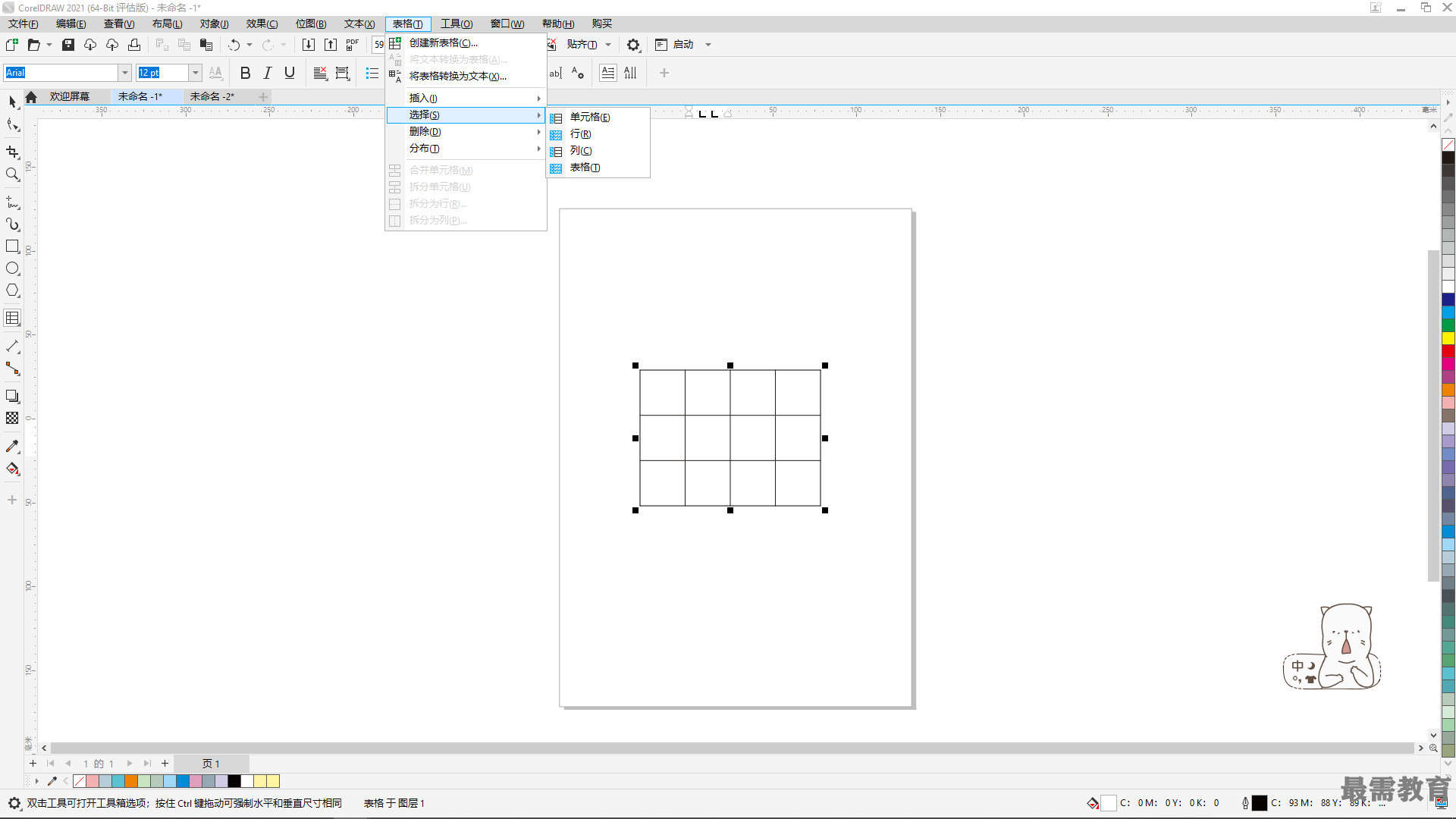The height and width of the screenshot is (819, 1456).
Task: Click the 页 1 page tab
Action: point(211,764)
